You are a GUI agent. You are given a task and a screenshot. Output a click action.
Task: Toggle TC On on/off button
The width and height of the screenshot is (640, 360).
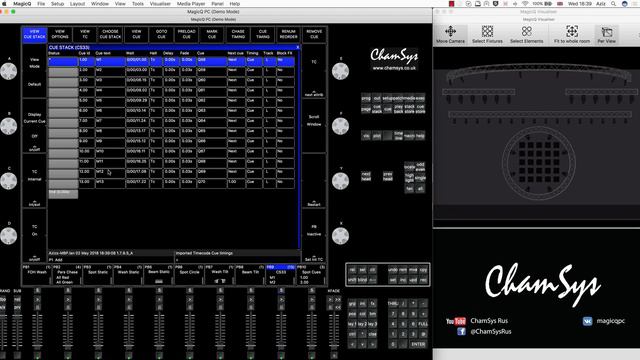click(x=34, y=236)
